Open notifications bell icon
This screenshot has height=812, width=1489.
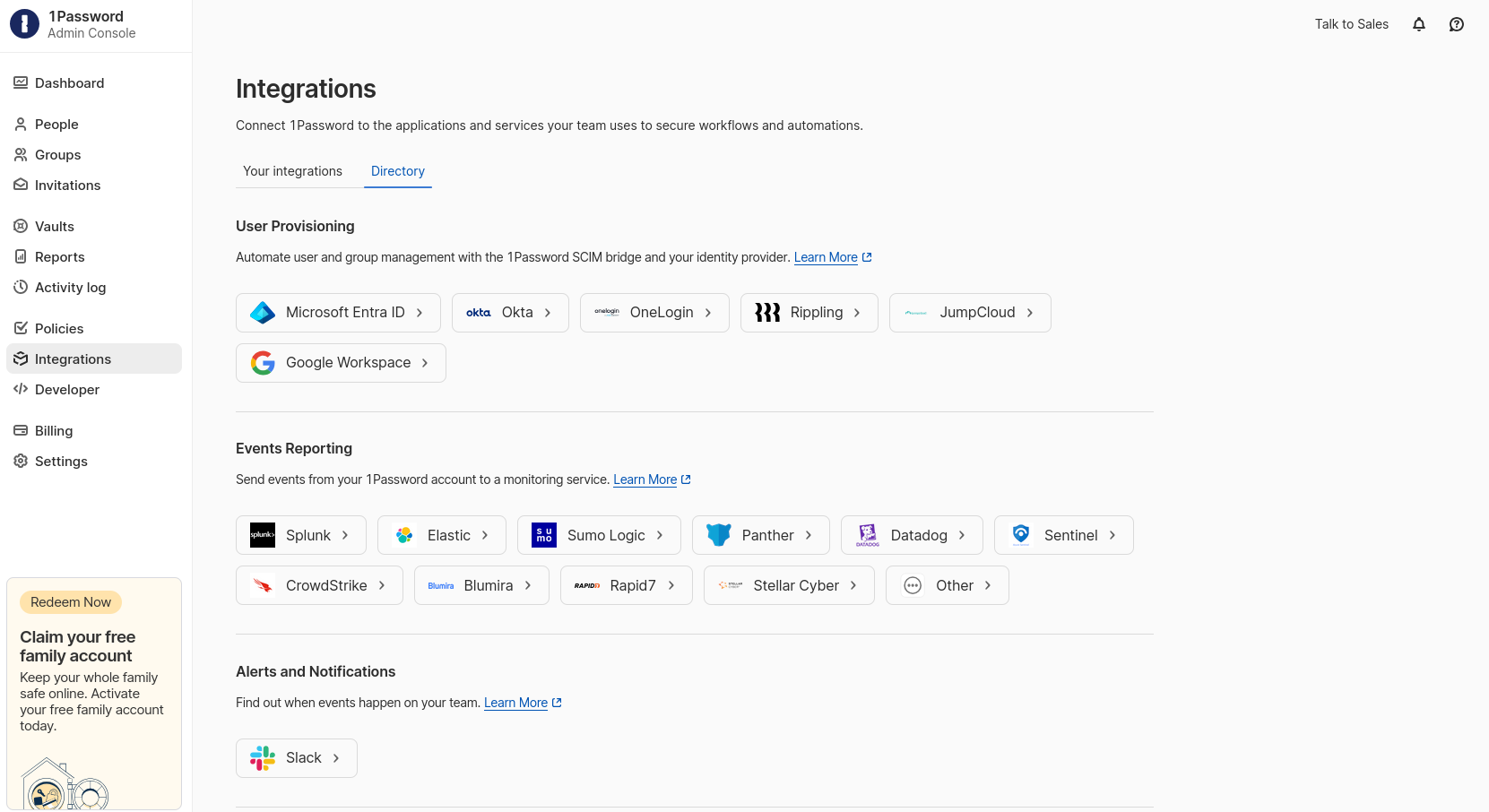pyautogui.click(x=1419, y=24)
